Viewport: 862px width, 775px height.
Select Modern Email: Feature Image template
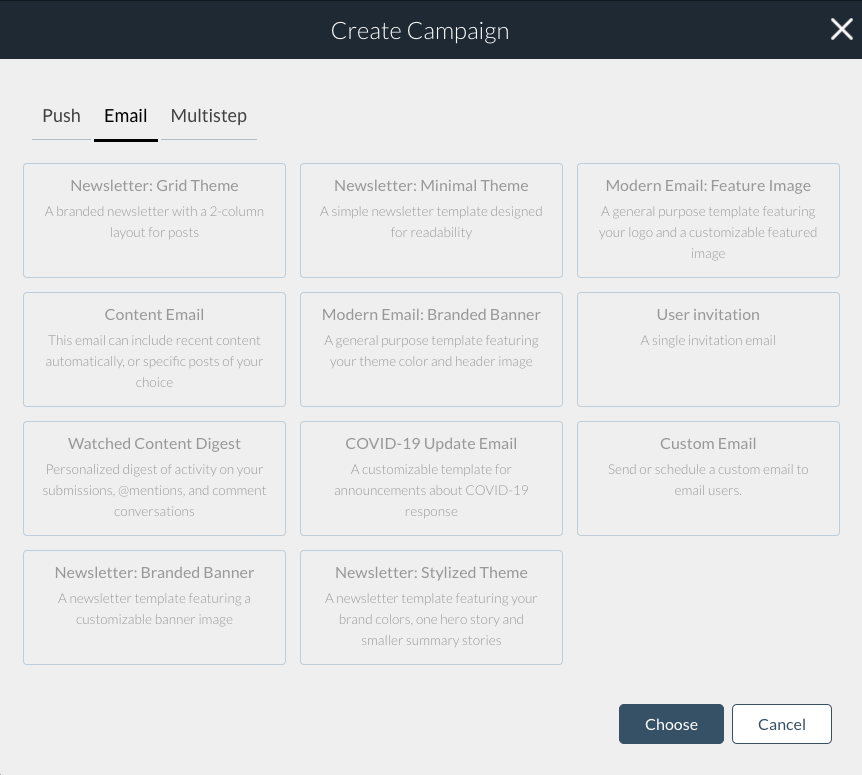[x=708, y=220]
